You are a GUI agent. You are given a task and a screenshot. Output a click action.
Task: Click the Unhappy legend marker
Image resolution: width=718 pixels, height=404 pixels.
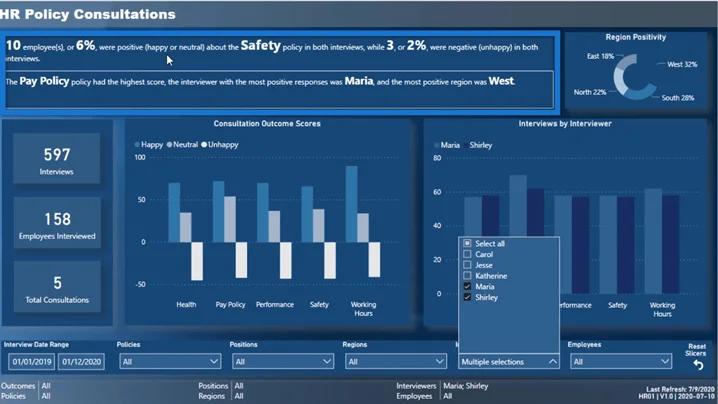point(204,145)
